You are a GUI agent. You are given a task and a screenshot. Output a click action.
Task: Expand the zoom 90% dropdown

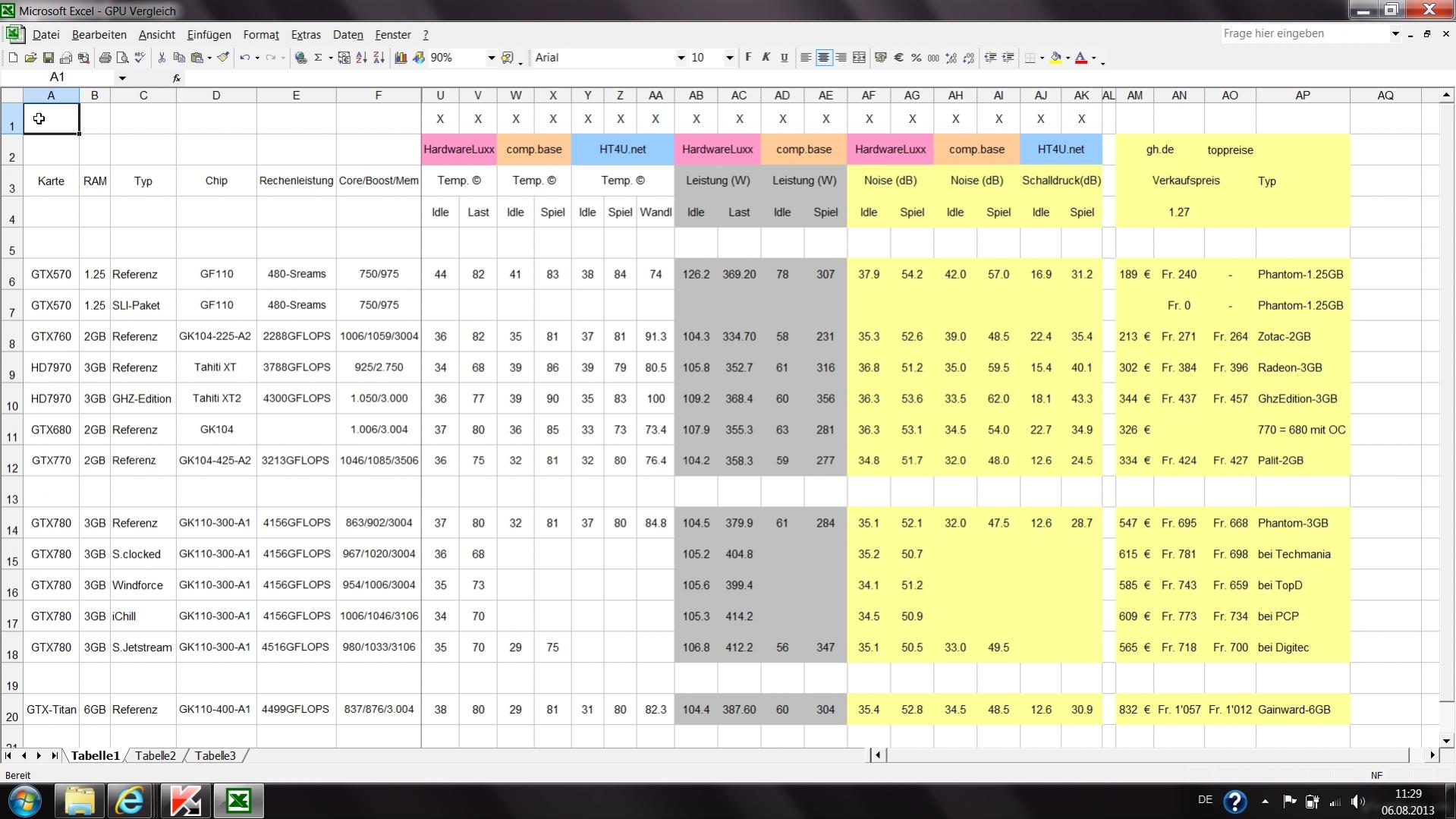491,58
